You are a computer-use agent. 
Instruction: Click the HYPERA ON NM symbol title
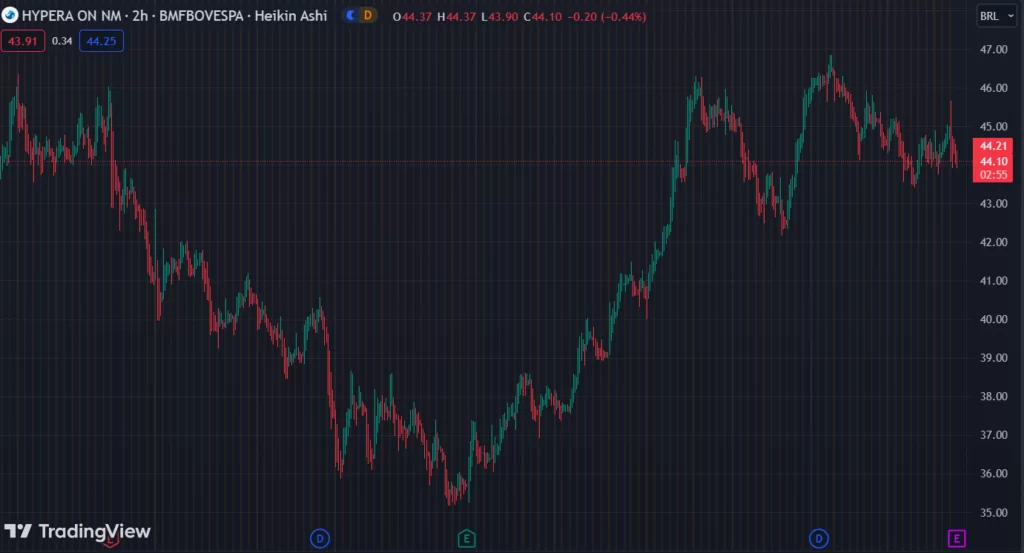(71, 16)
